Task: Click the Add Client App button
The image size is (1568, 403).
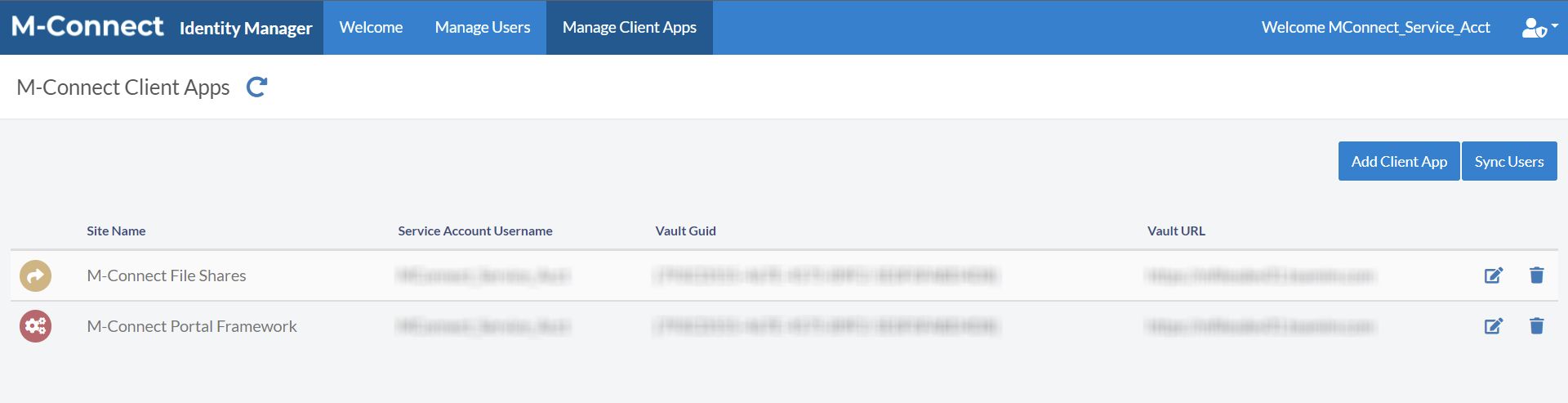Action: 1399,161
